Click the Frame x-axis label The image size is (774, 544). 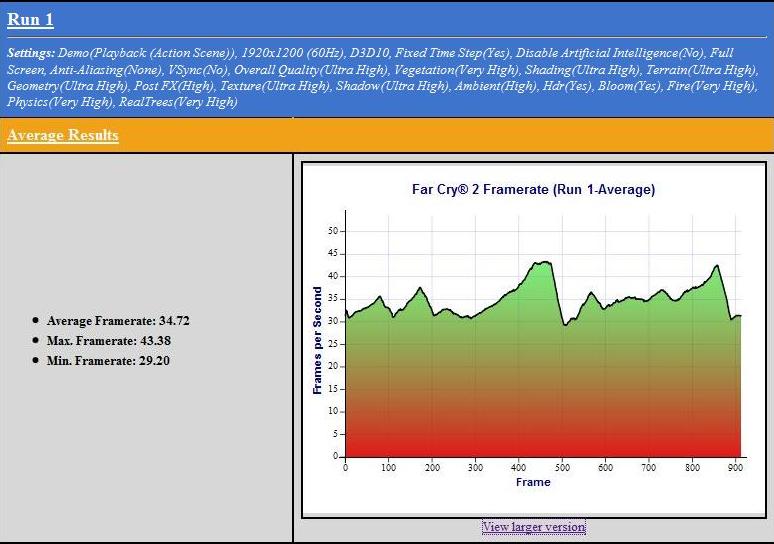(533, 482)
